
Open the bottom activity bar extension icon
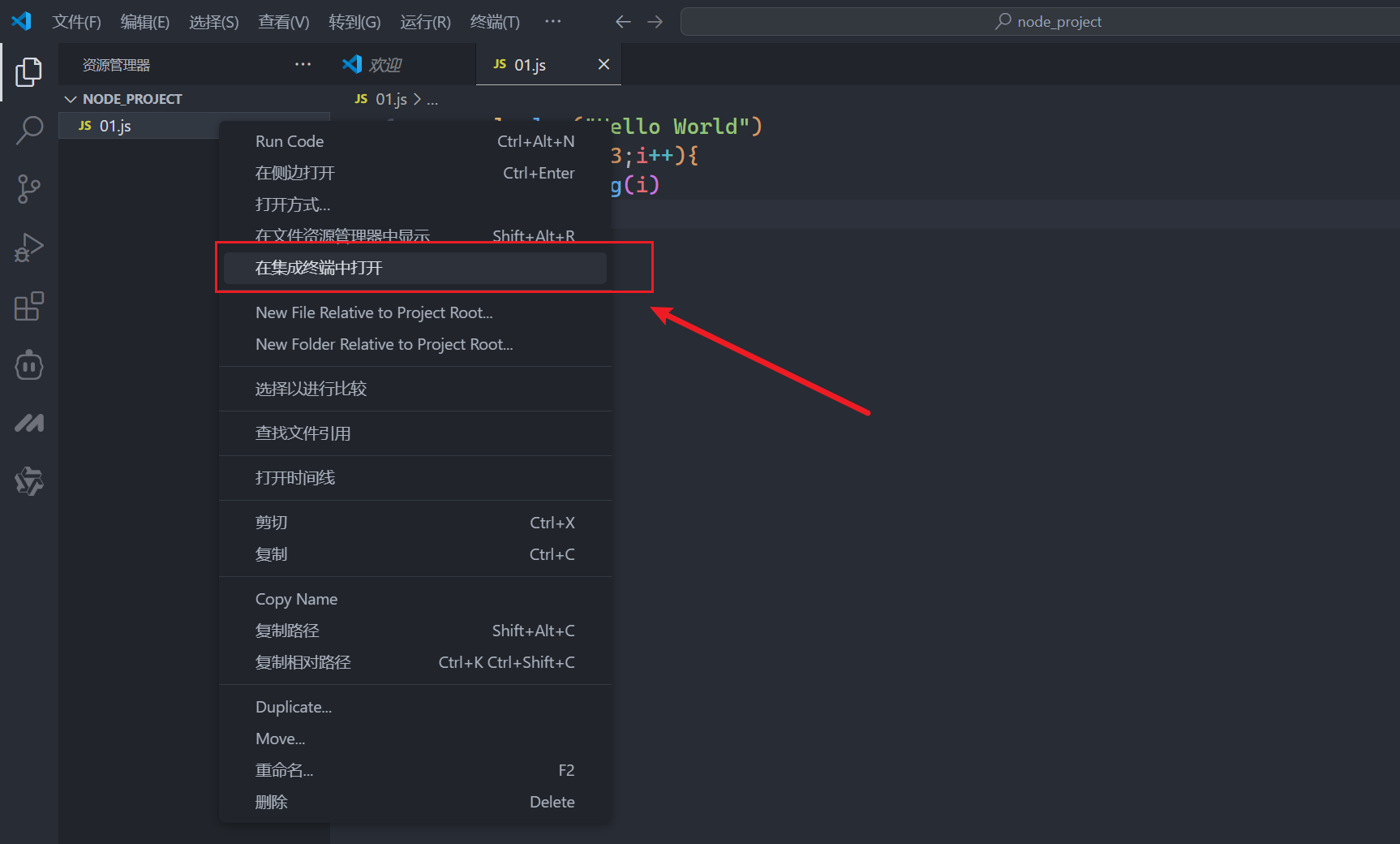(29, 481)
